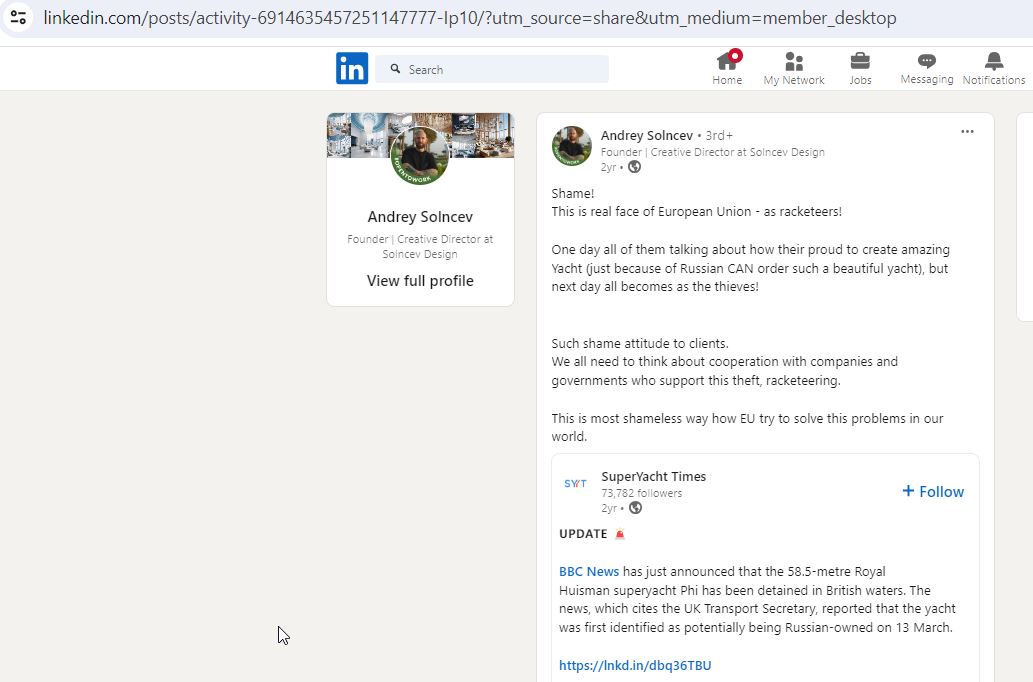Open My Network page
The image size is (1033, 682).
(794, 69)
